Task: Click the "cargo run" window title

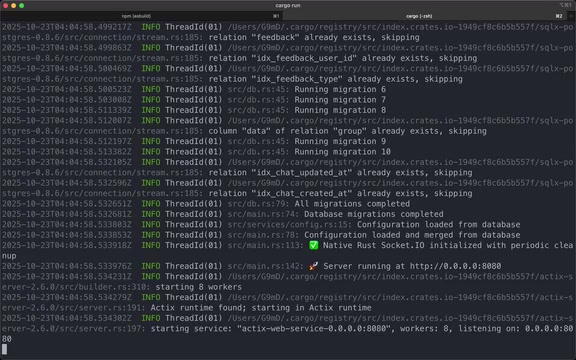Action: click(288, 6)
